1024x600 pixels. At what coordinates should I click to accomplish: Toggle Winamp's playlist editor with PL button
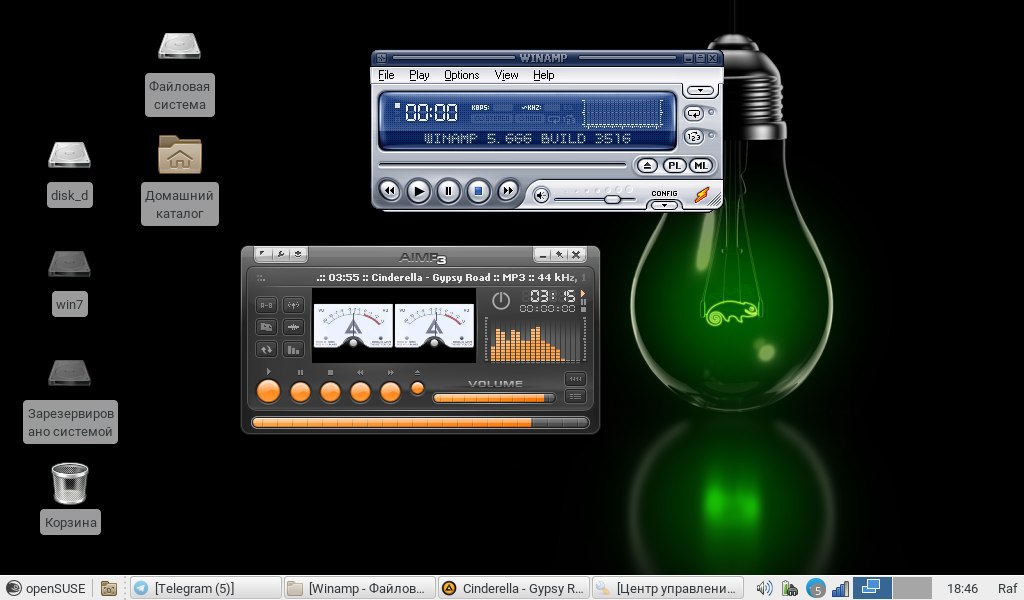tap(674, 166)
